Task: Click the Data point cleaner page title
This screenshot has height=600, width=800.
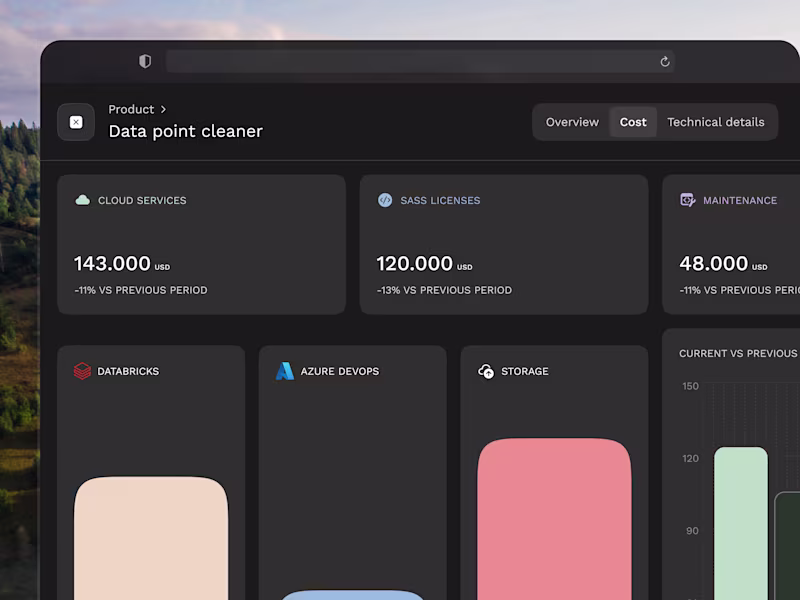Action: [186, 131]
